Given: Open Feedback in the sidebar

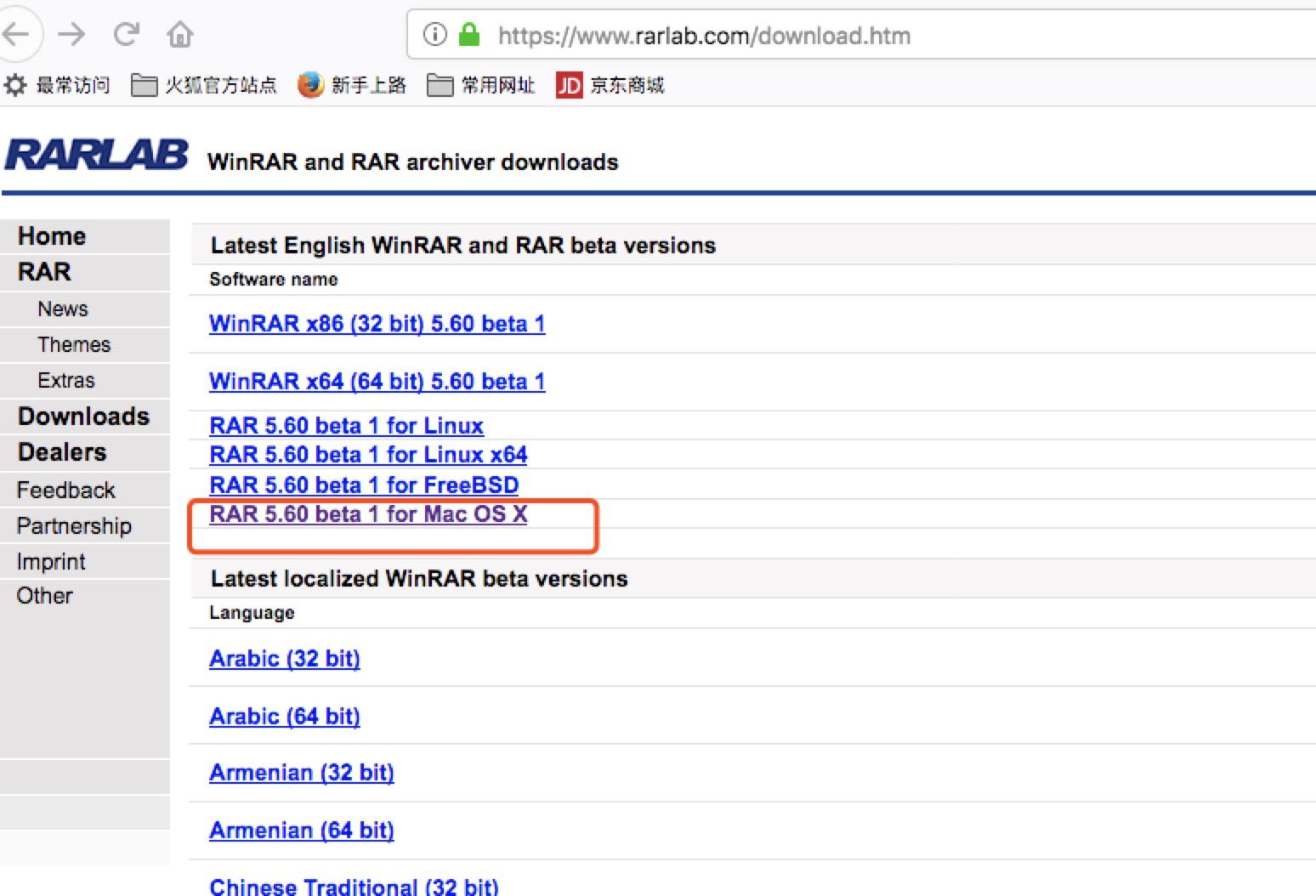Looking at the screenshot, I should tap(65, 491).
